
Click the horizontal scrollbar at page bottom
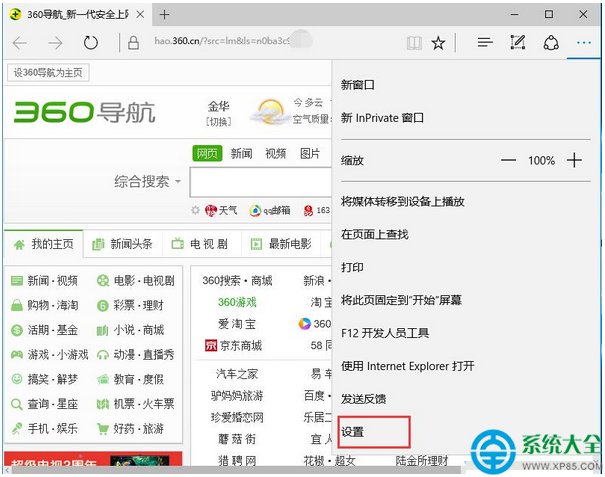click(x=236, y=470)
